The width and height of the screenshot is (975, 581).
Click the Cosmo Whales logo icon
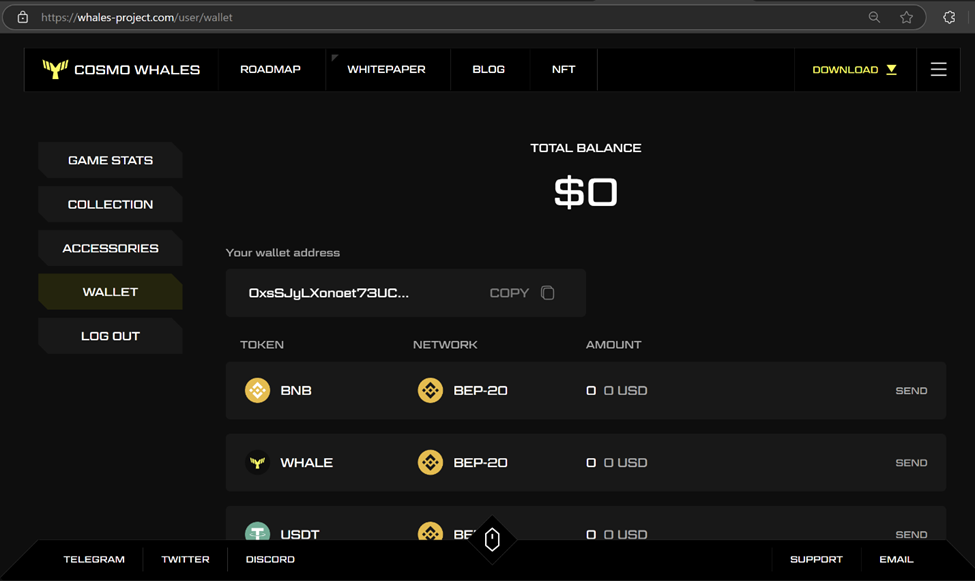[x=55, y=69]
